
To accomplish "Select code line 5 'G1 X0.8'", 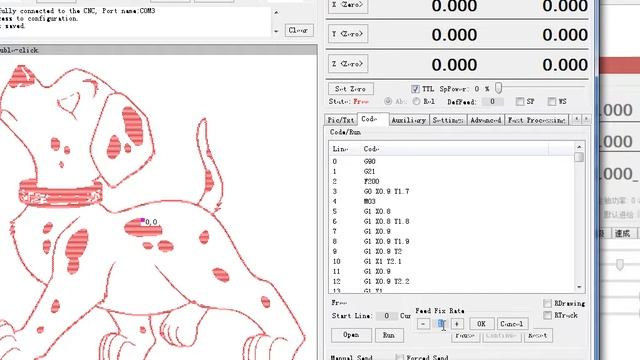I will click(451, 211).
